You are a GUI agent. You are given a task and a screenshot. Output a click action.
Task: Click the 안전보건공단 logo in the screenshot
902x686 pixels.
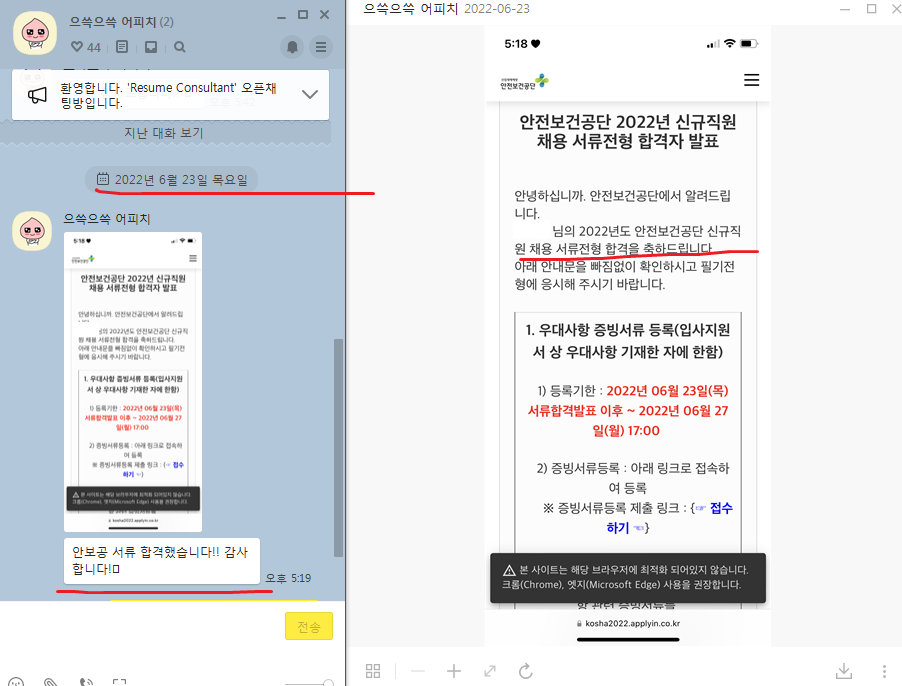tap(524, 82)
